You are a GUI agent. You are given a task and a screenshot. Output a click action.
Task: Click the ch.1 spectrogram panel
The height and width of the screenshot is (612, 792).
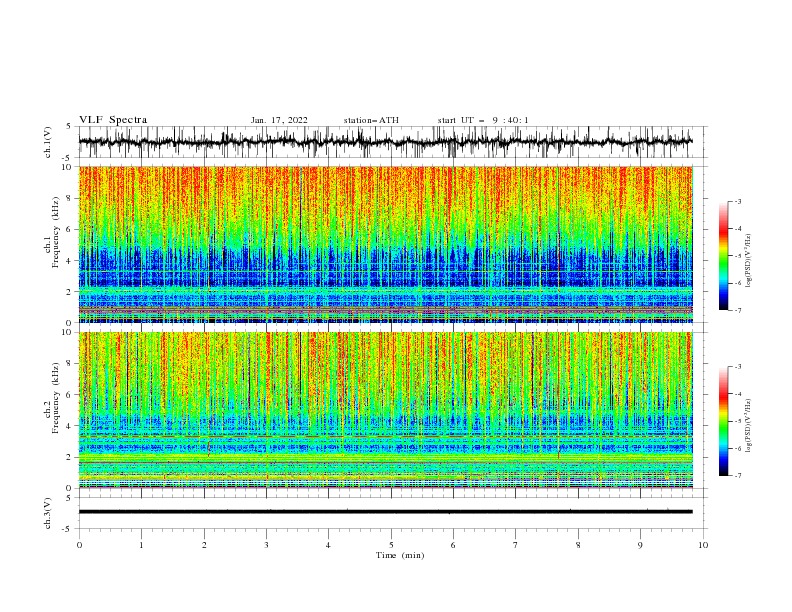pyautogui.click(x=385, y=244)
